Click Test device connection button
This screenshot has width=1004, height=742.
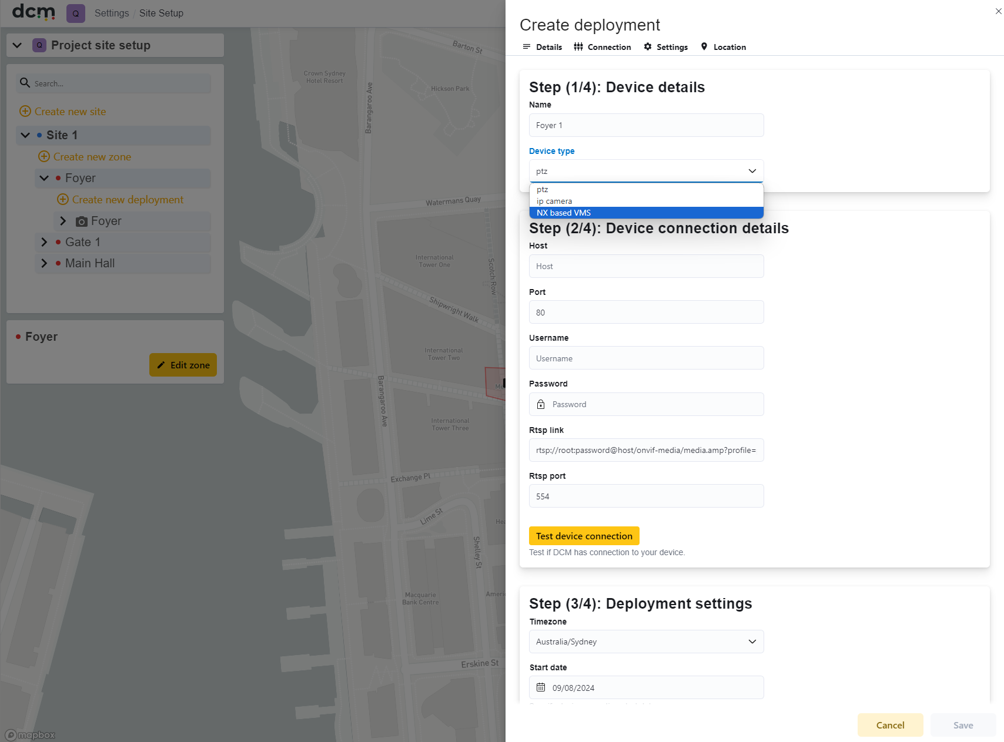tap(584, 536)
